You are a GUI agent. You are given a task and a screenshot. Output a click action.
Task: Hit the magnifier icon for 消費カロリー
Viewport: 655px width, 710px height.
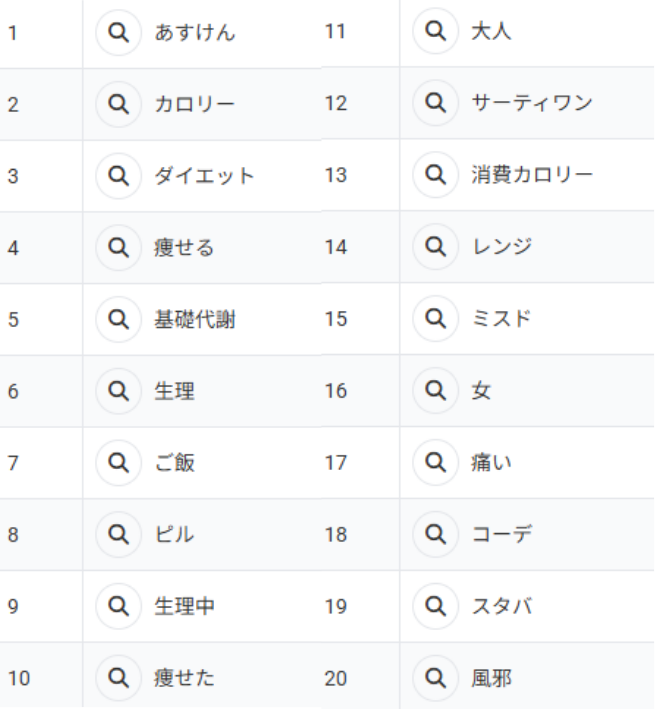tap(436, 175)
